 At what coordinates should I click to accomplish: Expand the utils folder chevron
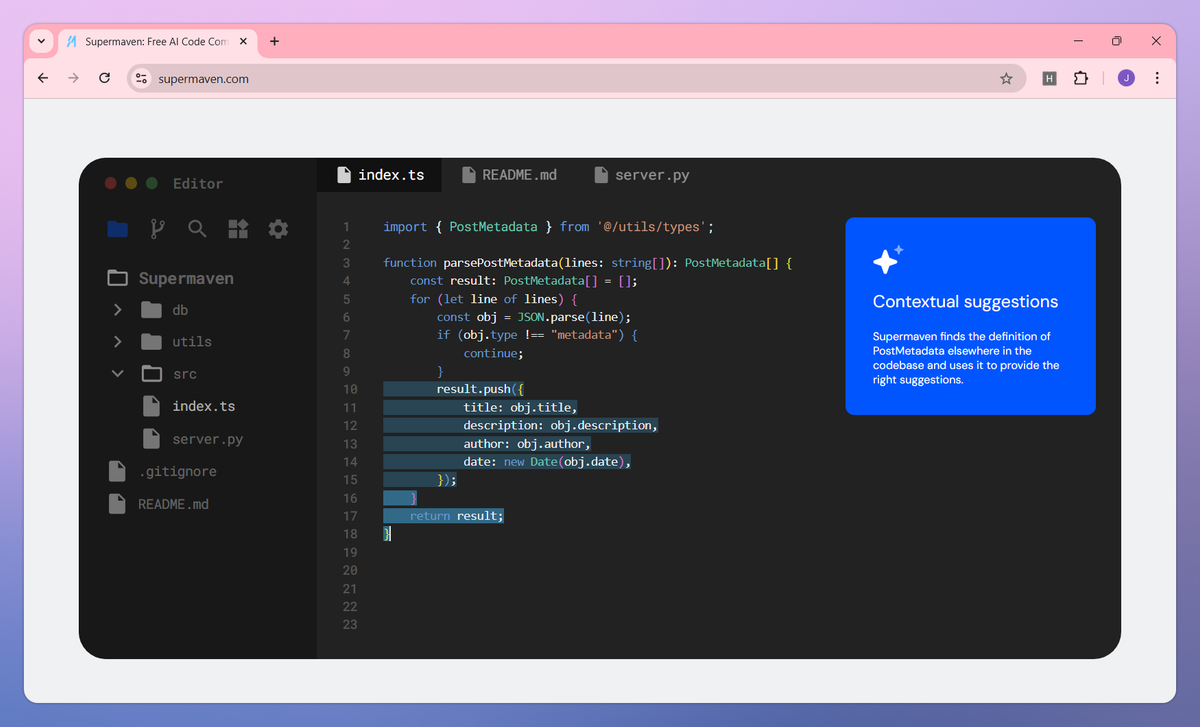coord(117,341)
